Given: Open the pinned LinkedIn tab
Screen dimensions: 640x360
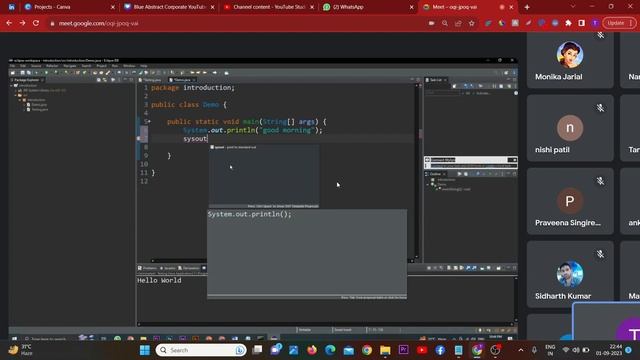Looking at the screenshot, I should 11,7.
